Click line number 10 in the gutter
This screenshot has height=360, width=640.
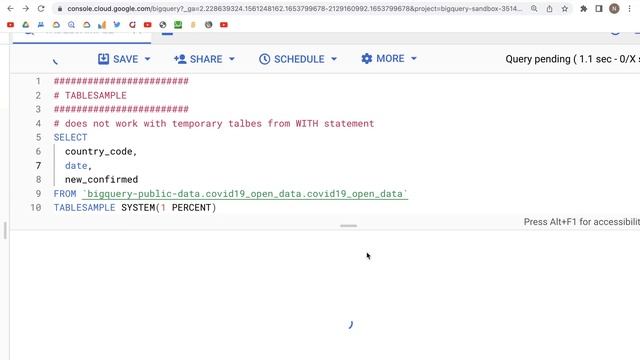[x=36, y=207]
